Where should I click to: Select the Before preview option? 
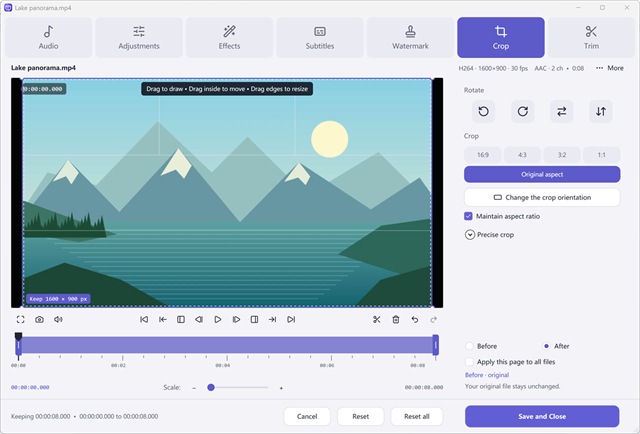[469, 346]
